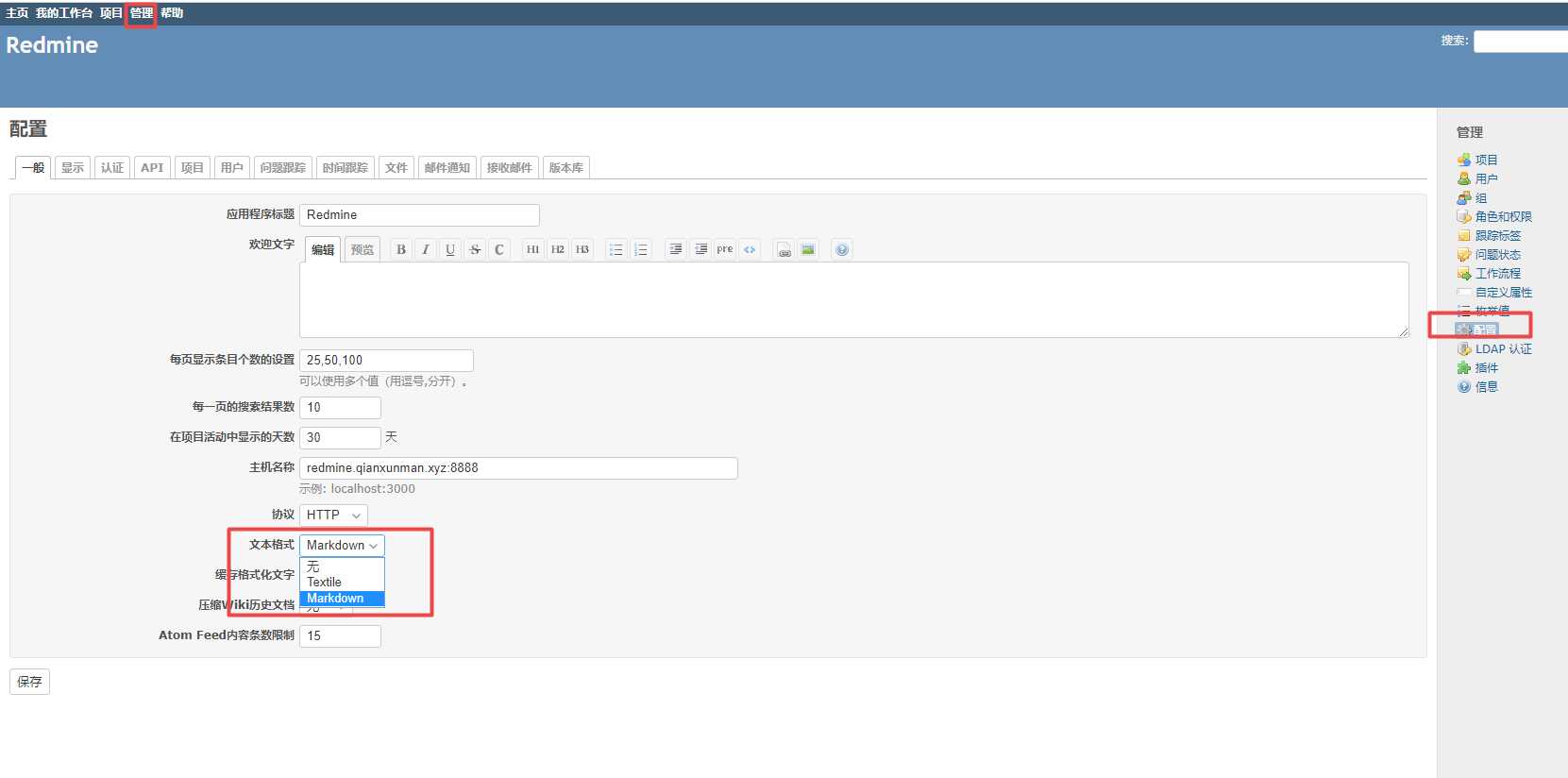Click the 搜索 search box in header
This screenshot has height=778, width=1568.
coord(1521,42)
